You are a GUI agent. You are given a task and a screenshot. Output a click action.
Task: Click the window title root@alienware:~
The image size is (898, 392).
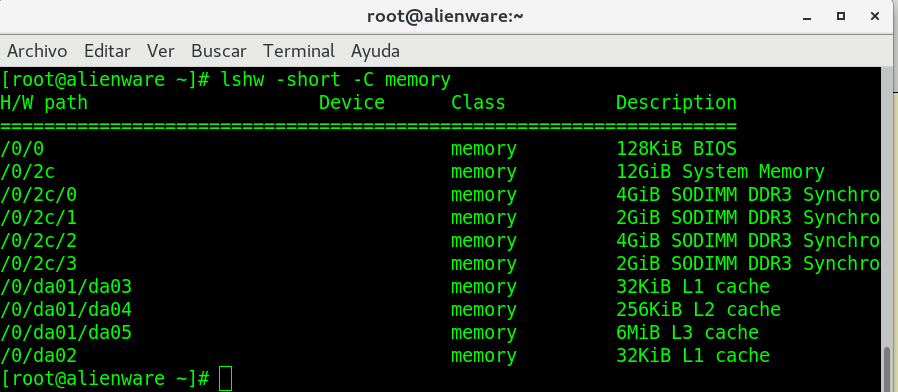pyautogui.click(x=445, y=16)
